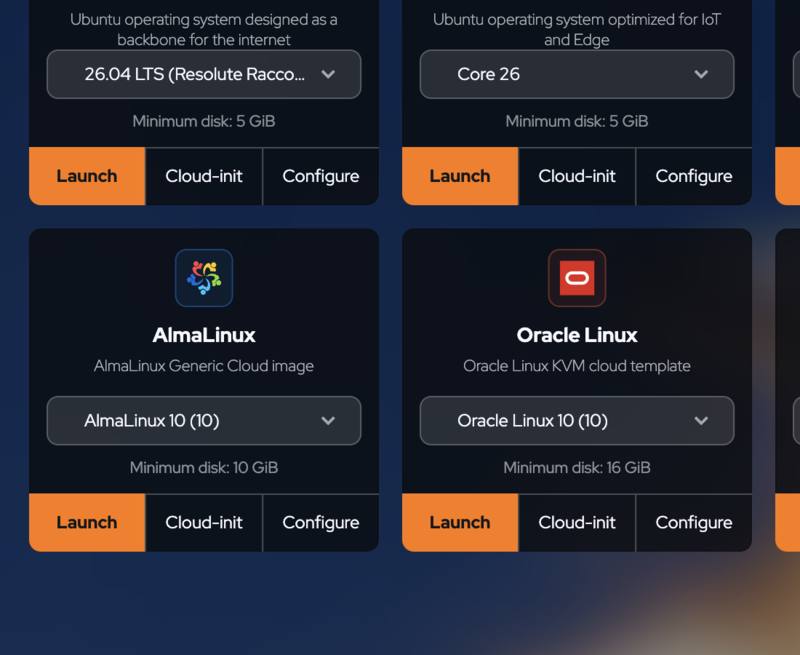Open Cloud-init for Oracle Linux
This screenshot has width=800, height=655.
click(x=577, y=523)
